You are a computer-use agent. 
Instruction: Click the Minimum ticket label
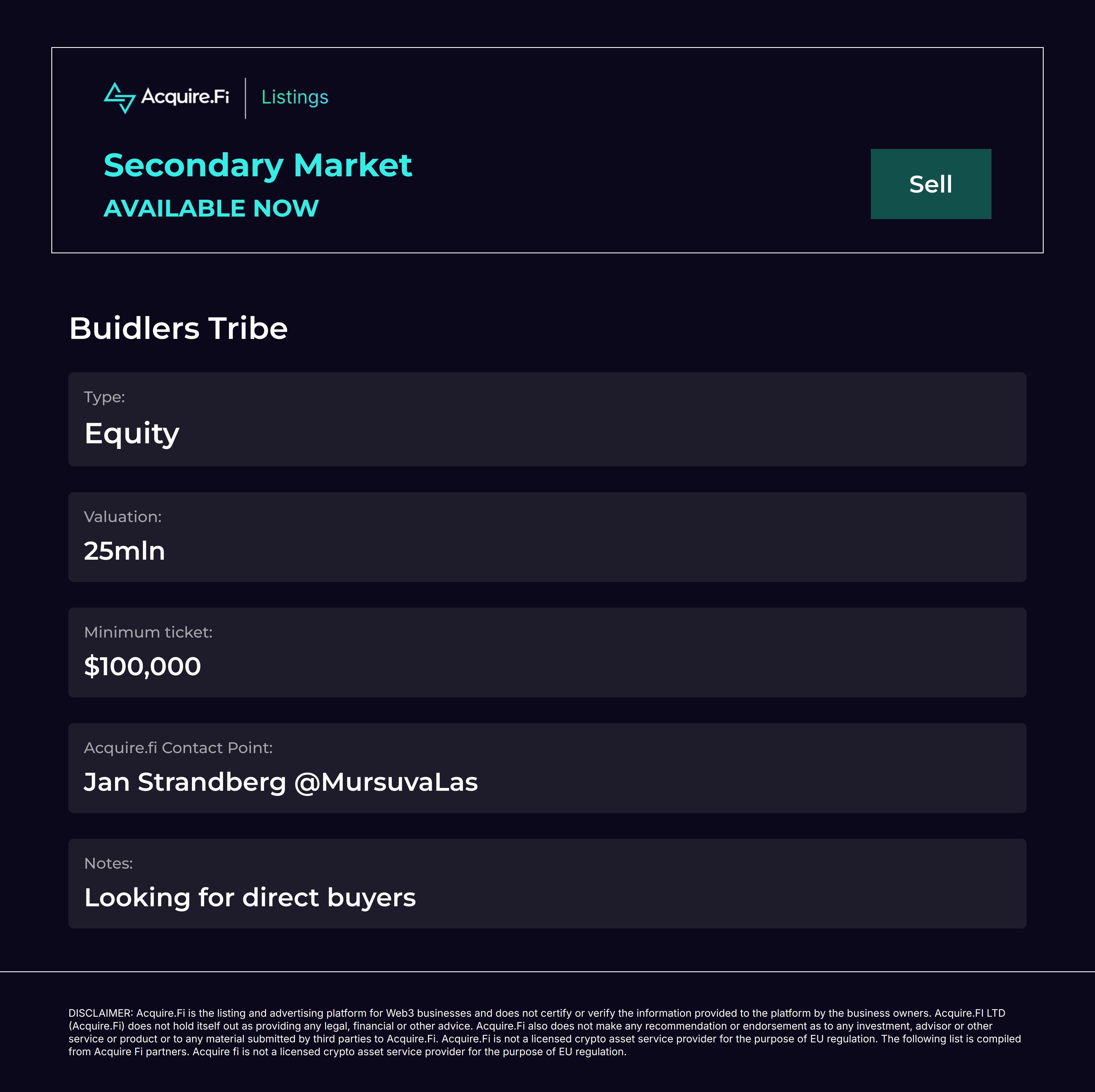148,632
